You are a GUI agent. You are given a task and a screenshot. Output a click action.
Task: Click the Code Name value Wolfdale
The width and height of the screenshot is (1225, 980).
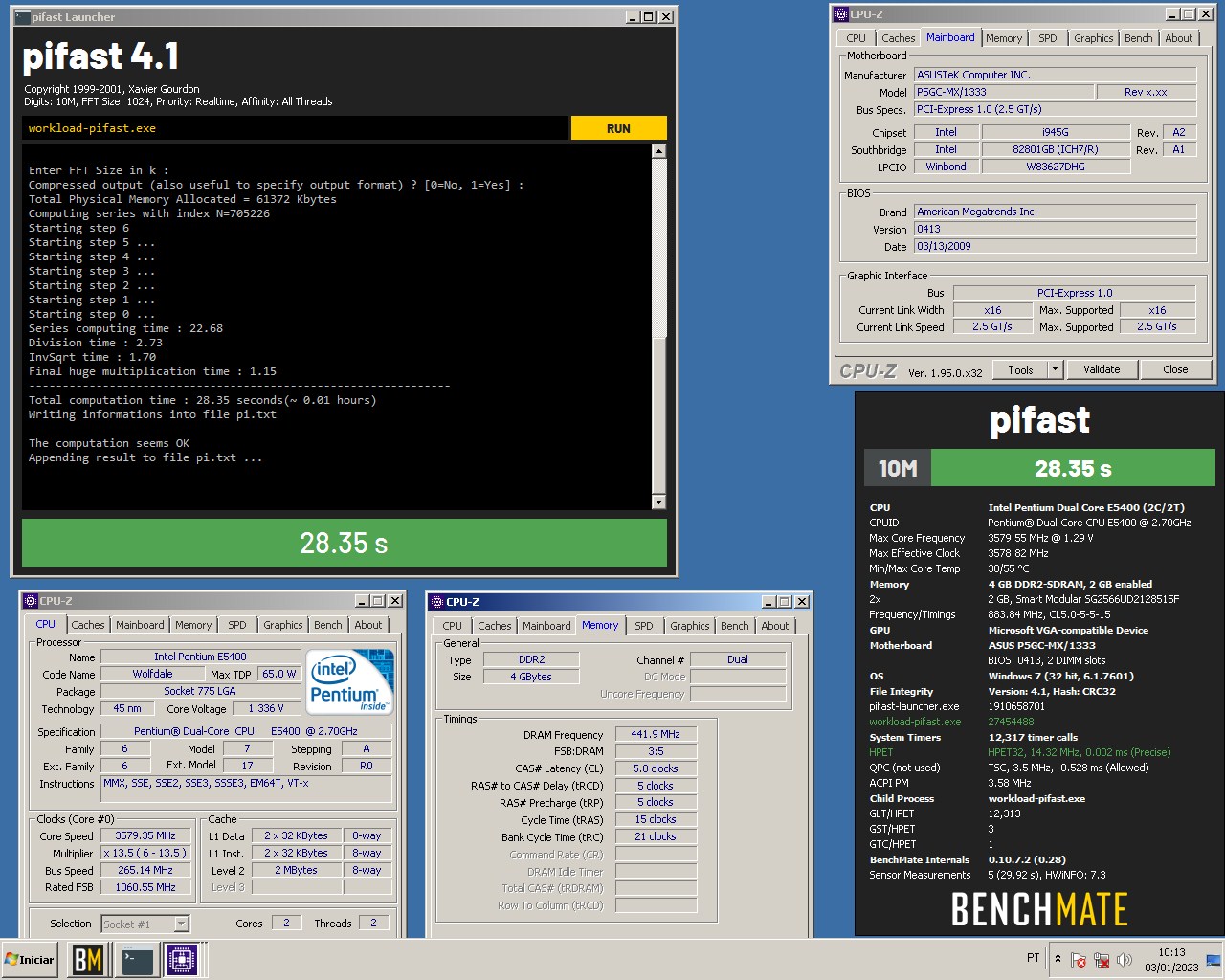153,674
